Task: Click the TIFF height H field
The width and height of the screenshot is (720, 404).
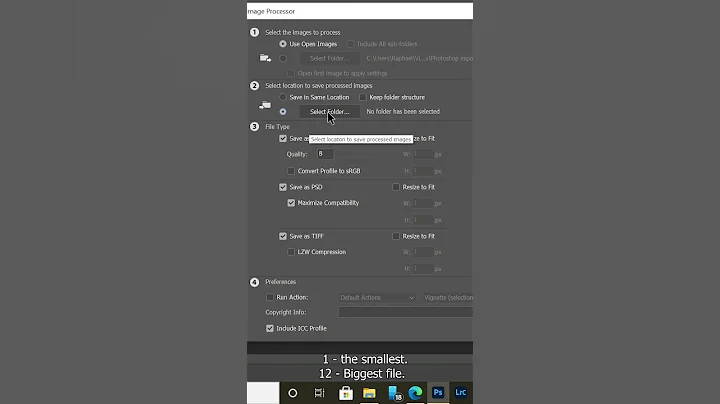Action: pos(422,269)
